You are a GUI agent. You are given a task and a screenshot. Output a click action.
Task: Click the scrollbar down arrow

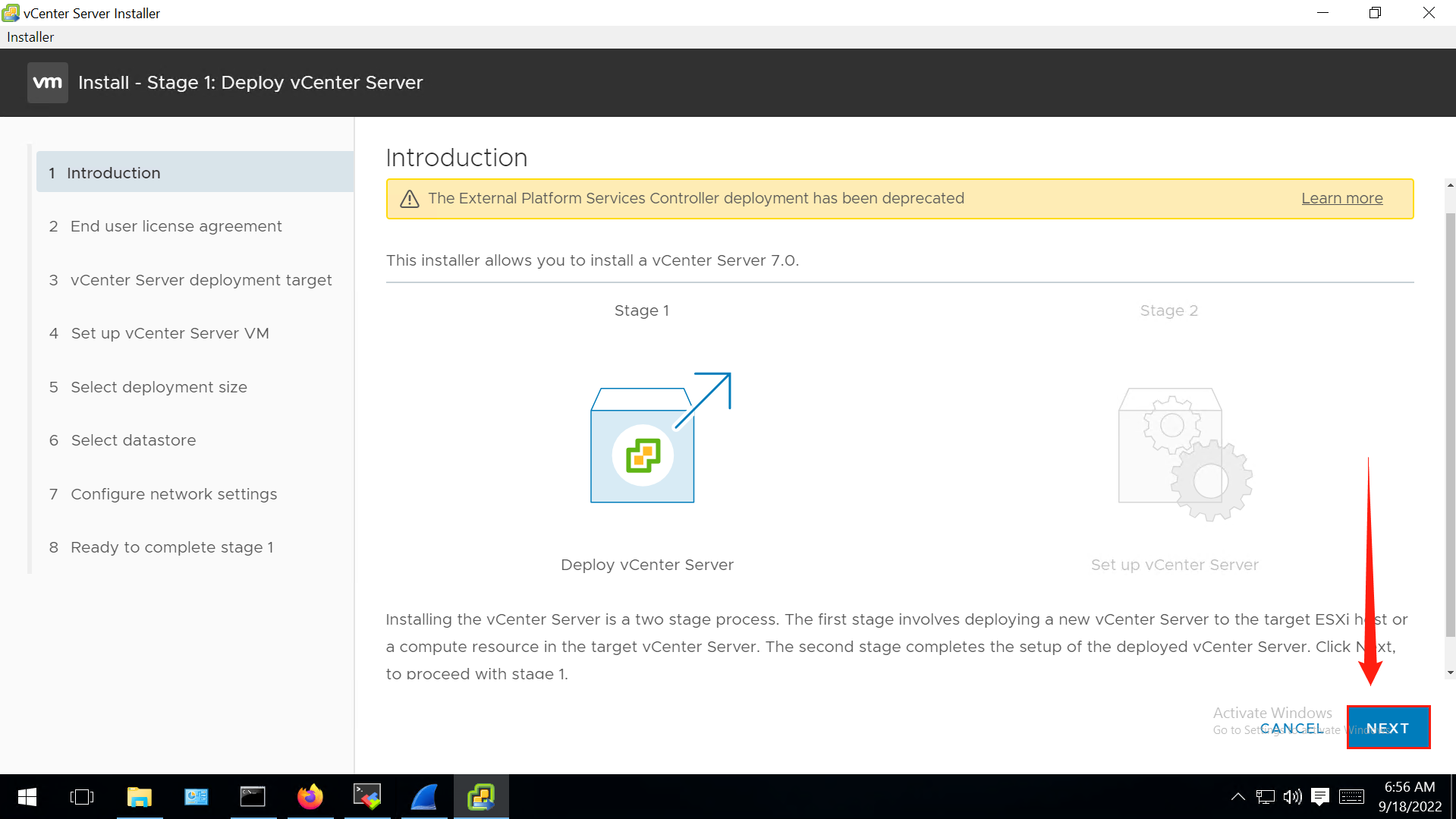pyautogui.click(x=1450, y=673)
